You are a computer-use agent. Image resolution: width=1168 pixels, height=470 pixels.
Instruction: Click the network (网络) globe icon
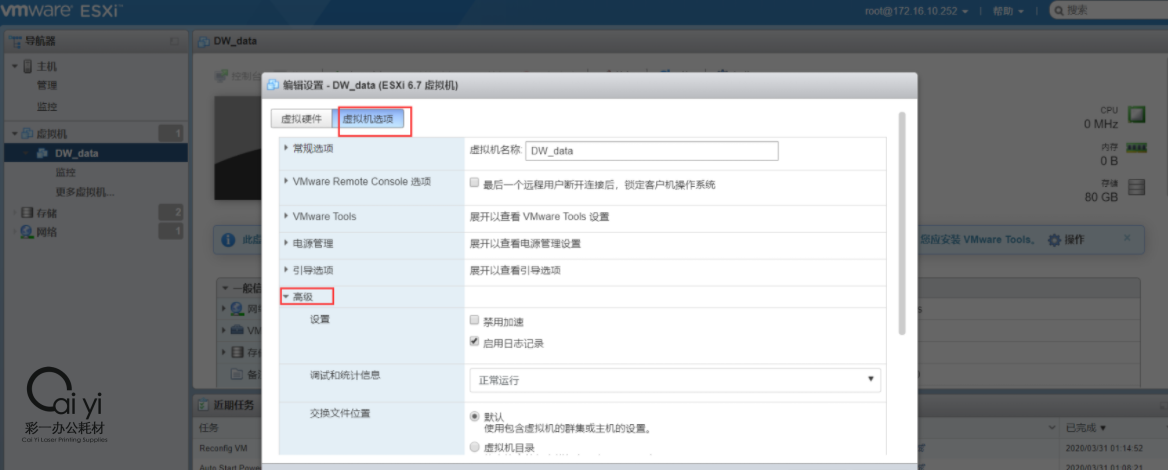pyautogui.click(x=26, y=232)
